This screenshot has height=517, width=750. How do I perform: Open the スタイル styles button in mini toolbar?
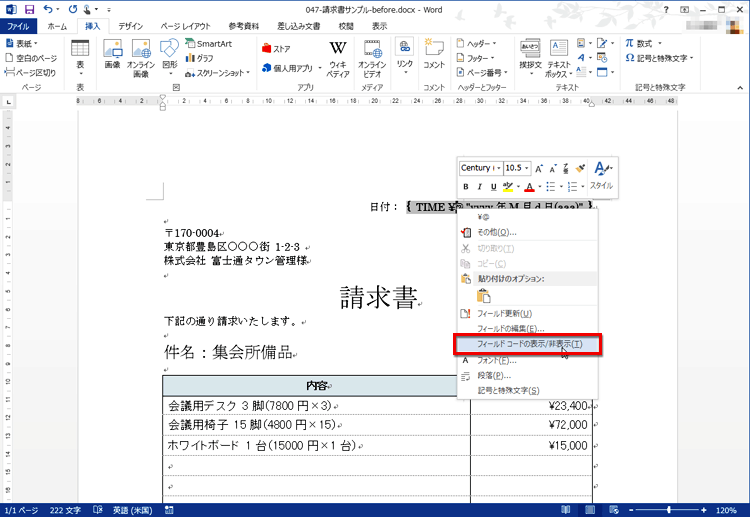pyautogui.click(x=602, y=176)
